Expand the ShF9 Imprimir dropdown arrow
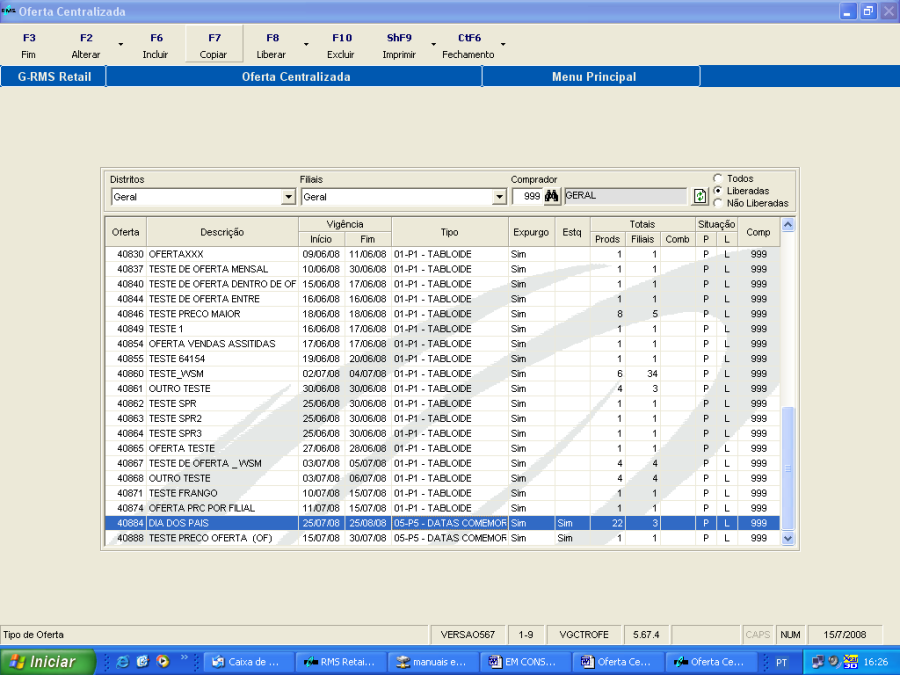 (433, 44)
